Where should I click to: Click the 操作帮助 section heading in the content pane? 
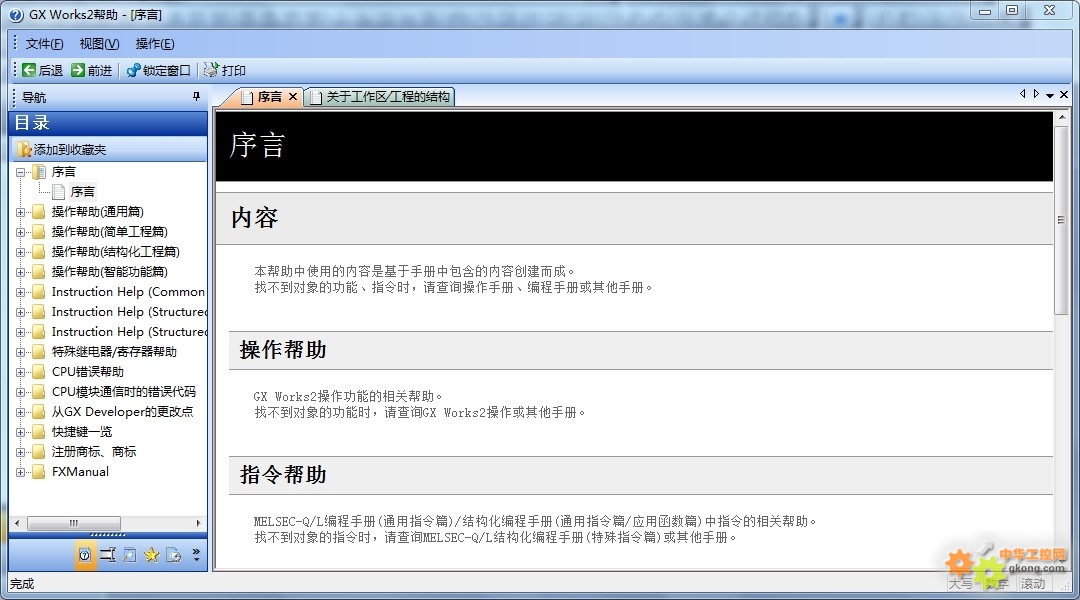[x=283, y=350]
